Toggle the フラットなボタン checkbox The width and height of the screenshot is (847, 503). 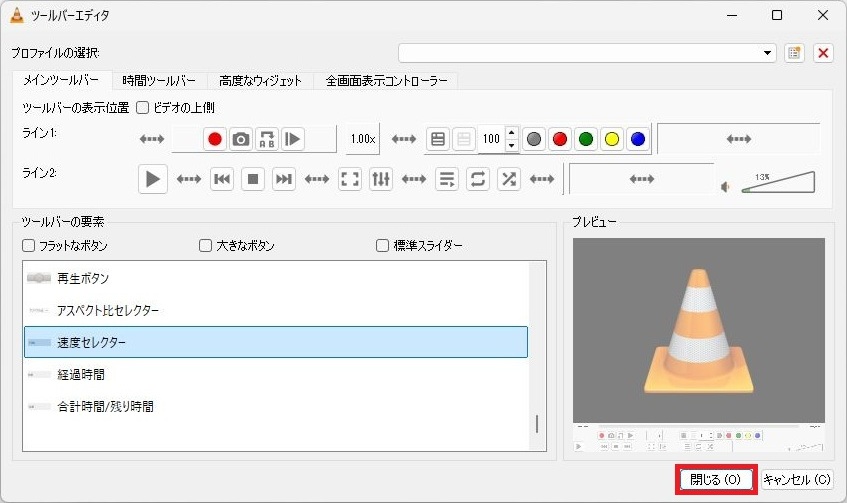29,245
